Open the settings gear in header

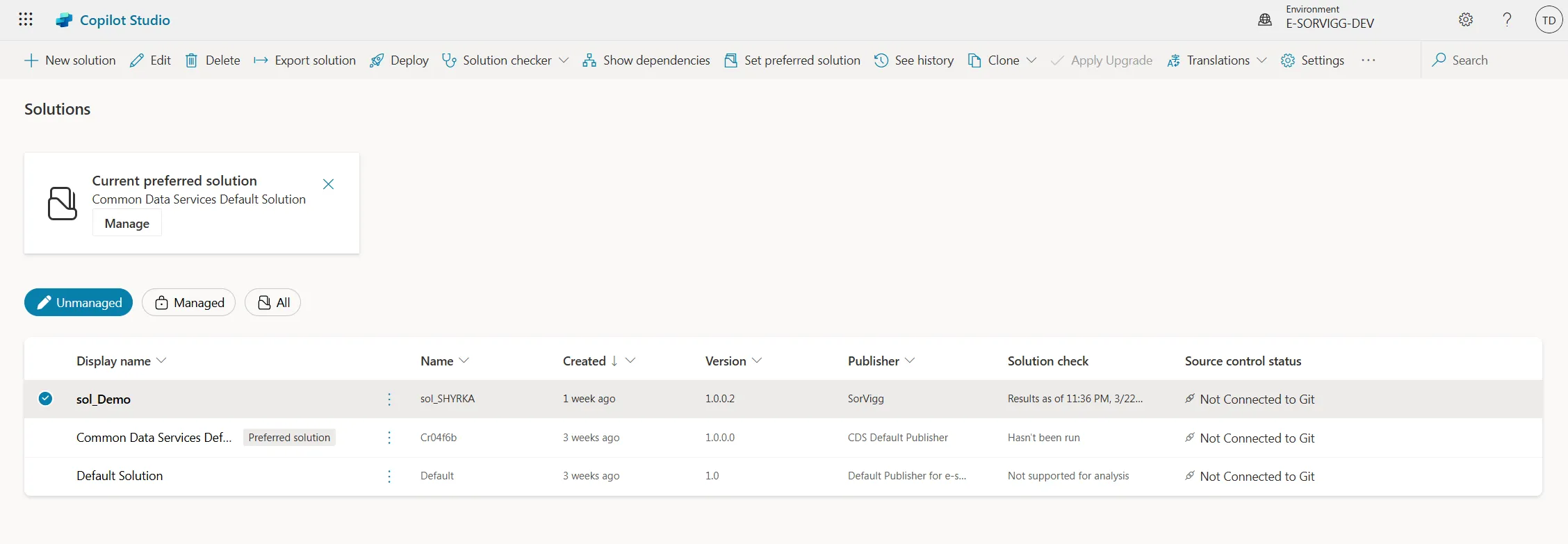[1466, 19]
